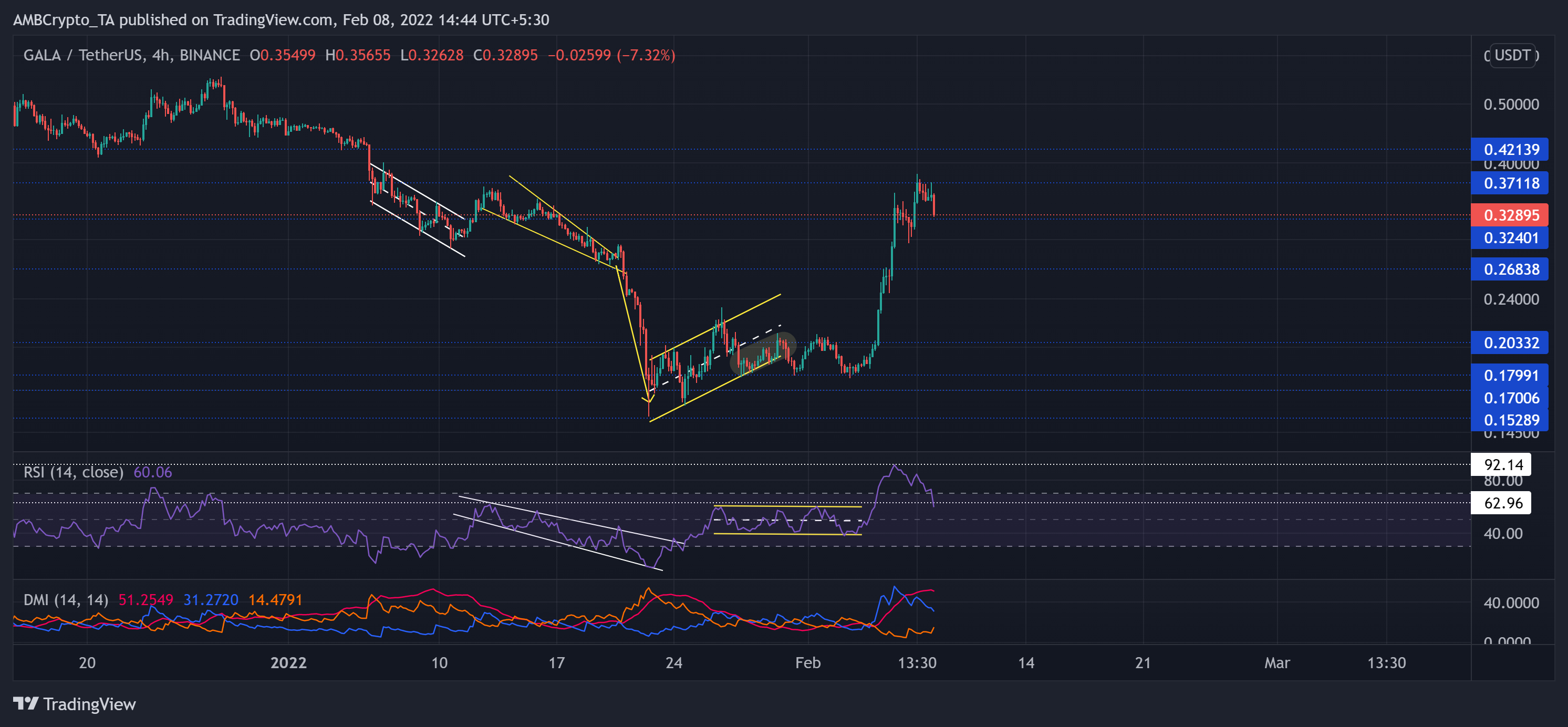Toggle visibility of the RSI (14, close) indicator
The width and height of the screenshot is (1568, 727).
click(x=73, y=471)
